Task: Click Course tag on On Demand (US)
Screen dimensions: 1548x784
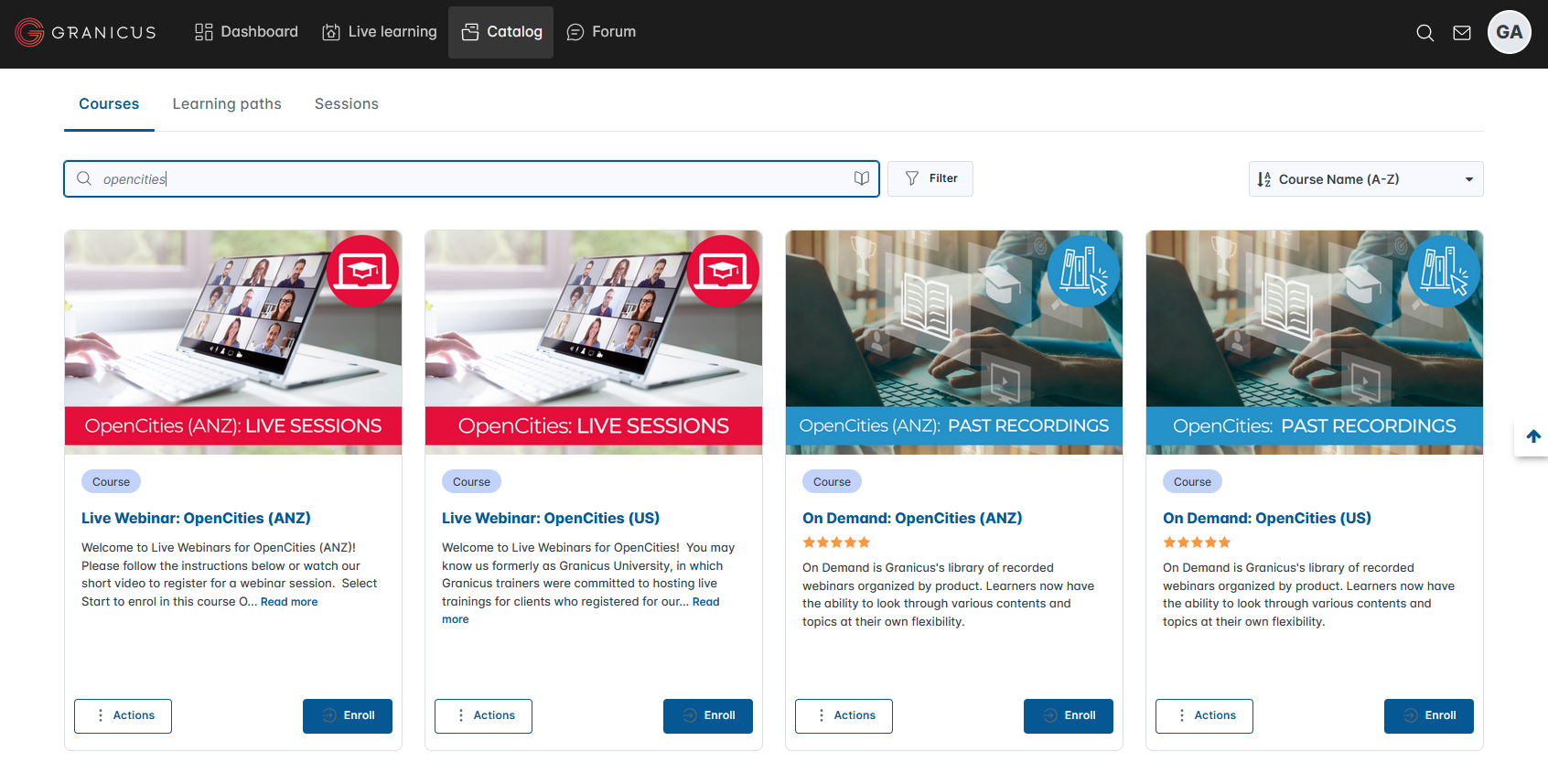Action: point(1192,482)
